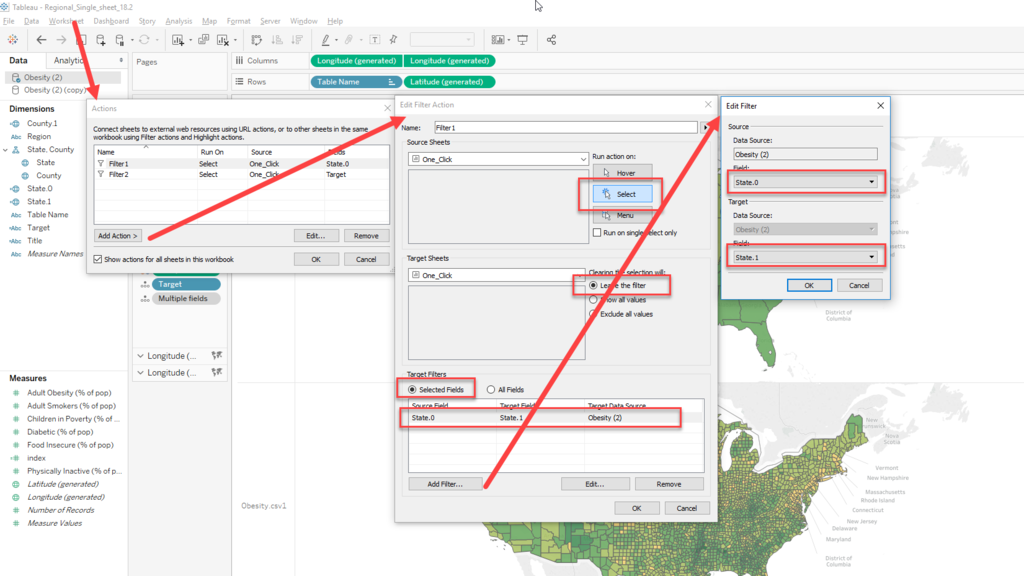Open the Data menu

pyautogui.click(x=31, y=21)
